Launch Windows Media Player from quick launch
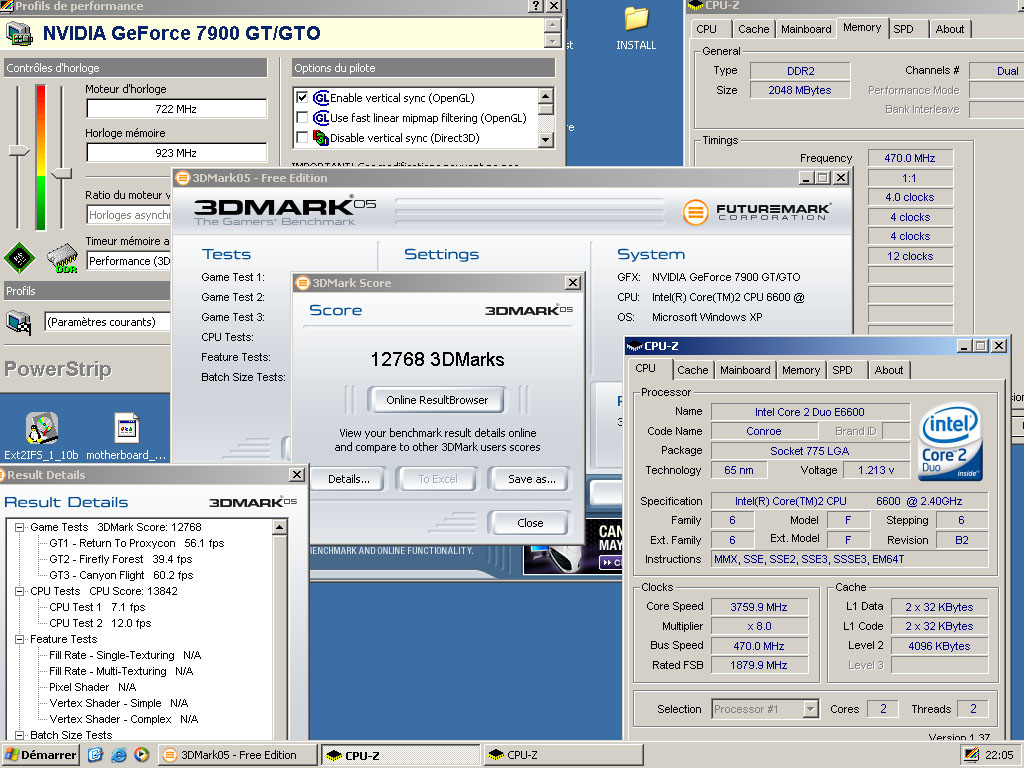This screenshot has width=1024, height=768. 141,755
